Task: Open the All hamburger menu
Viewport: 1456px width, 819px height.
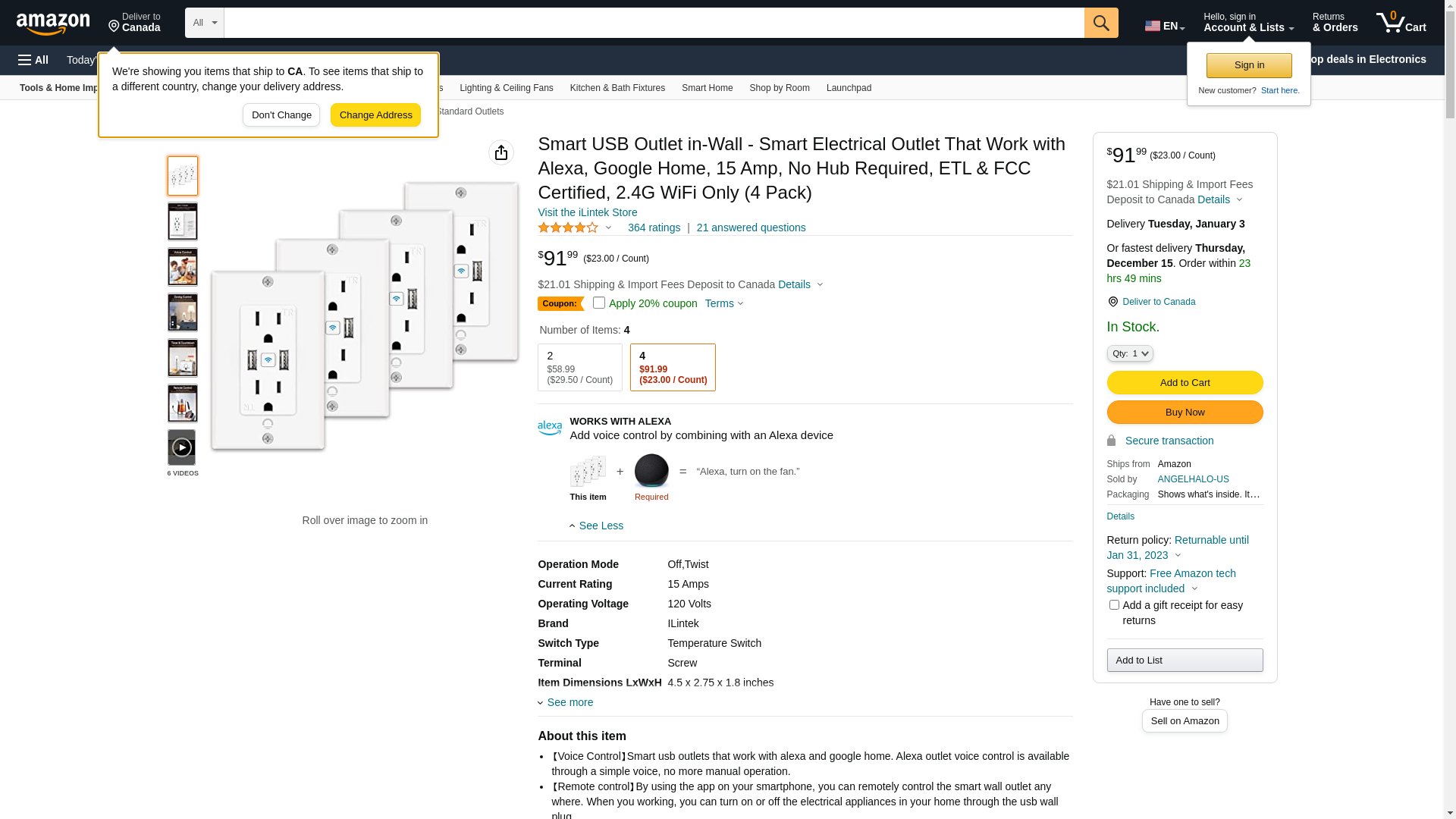Action: tap(33, 60)
